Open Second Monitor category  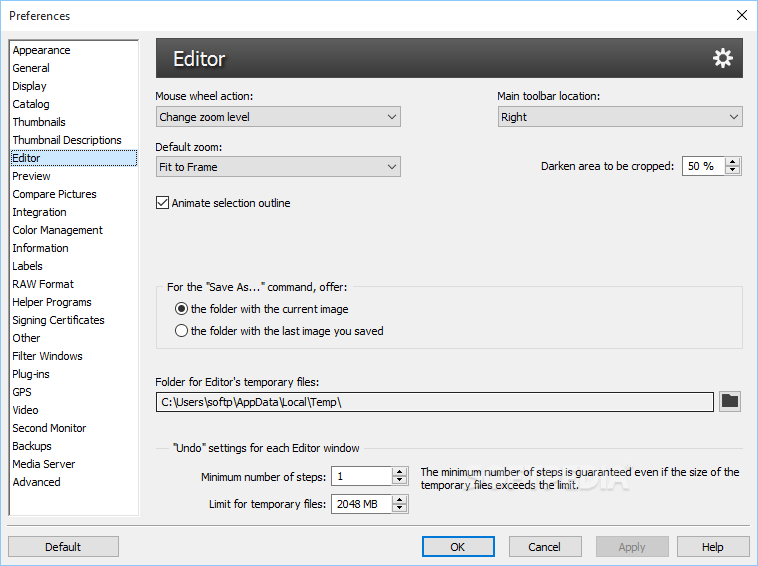click(x=49, y=428)
